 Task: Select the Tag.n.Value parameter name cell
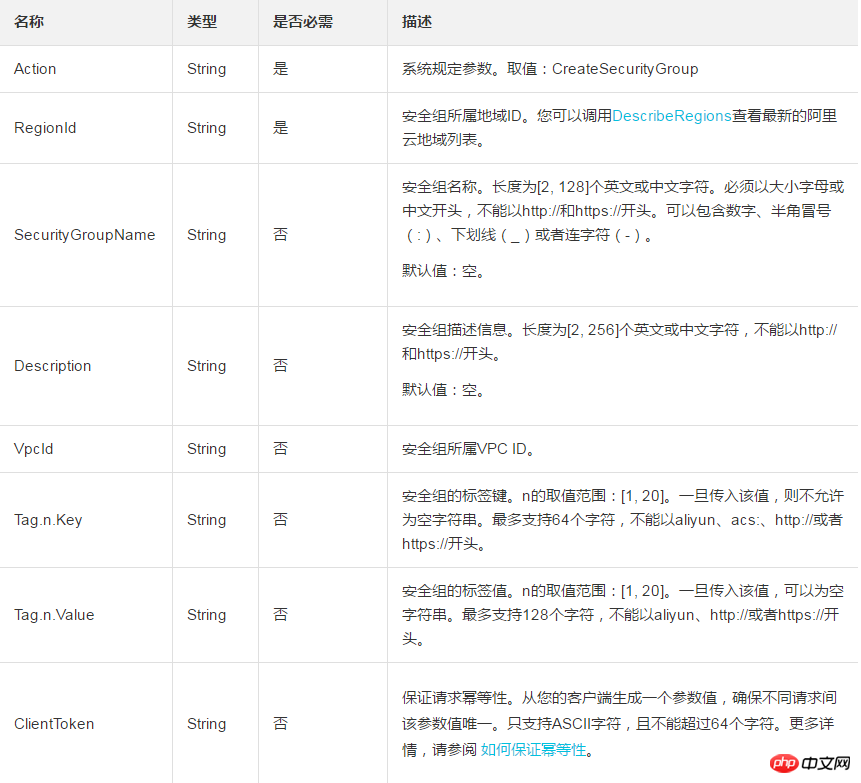click(x=54, y=615)
